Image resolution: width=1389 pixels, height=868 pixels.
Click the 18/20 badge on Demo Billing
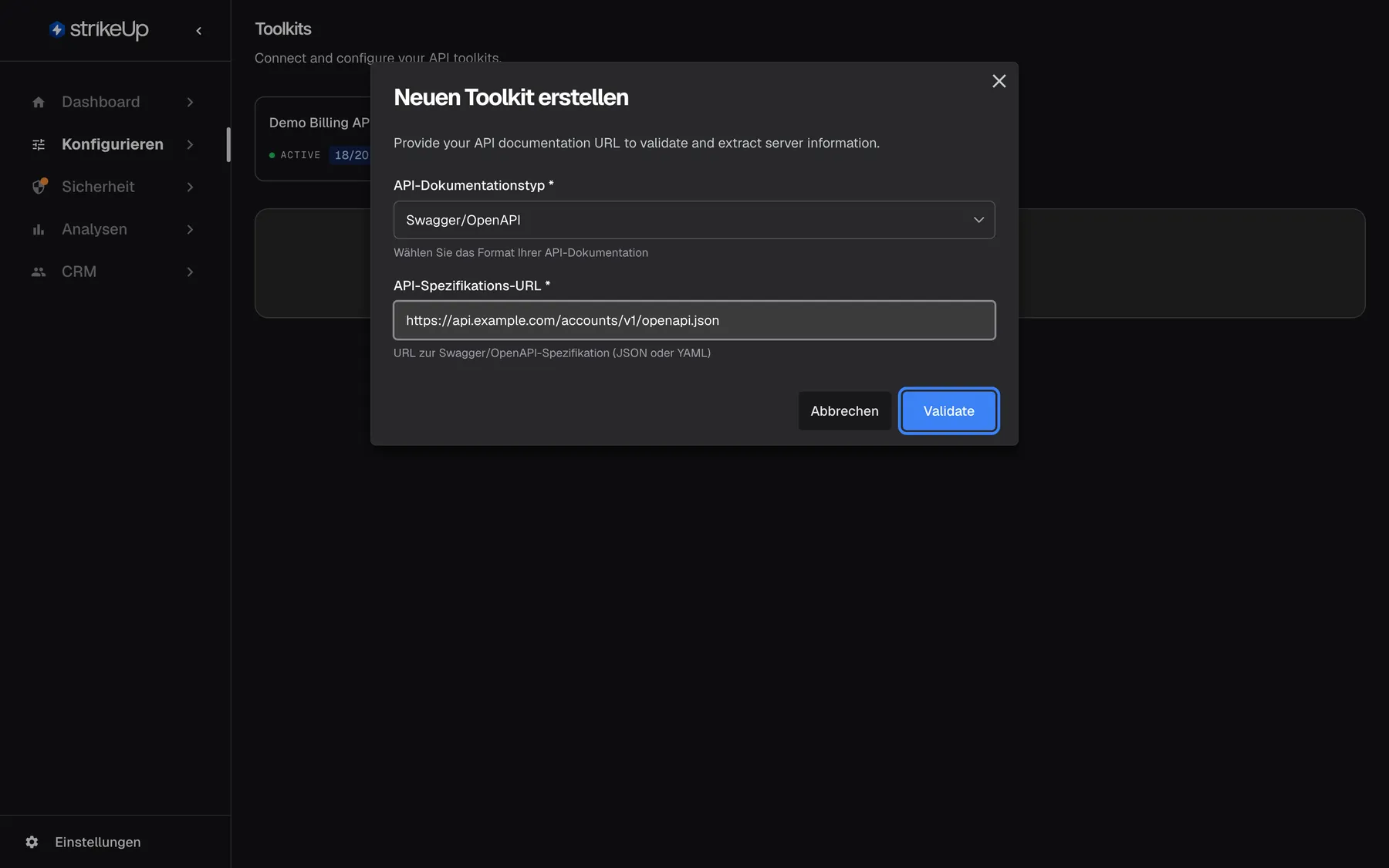click(x=351, y=155)
